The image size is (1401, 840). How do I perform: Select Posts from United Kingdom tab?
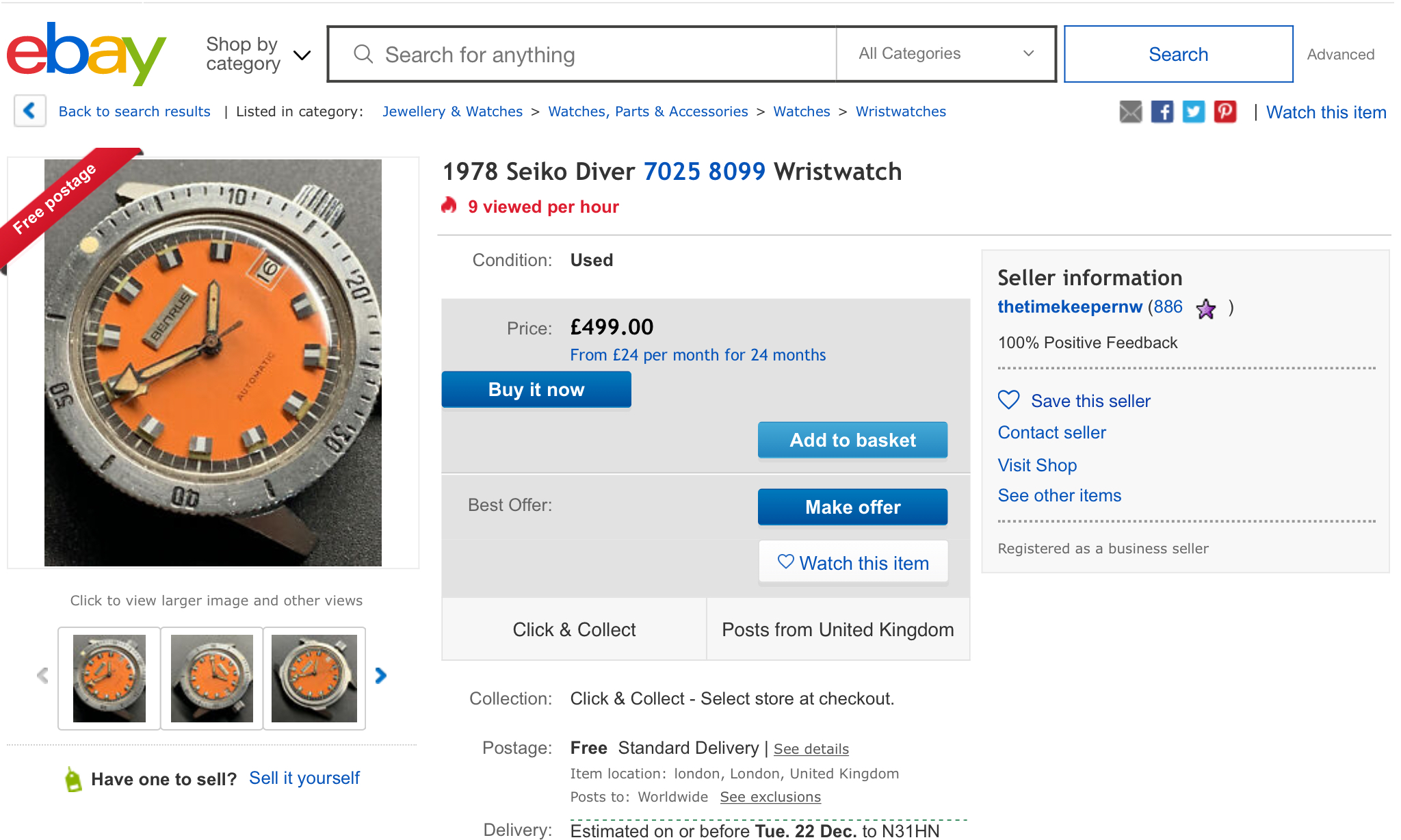pos(838,629)
